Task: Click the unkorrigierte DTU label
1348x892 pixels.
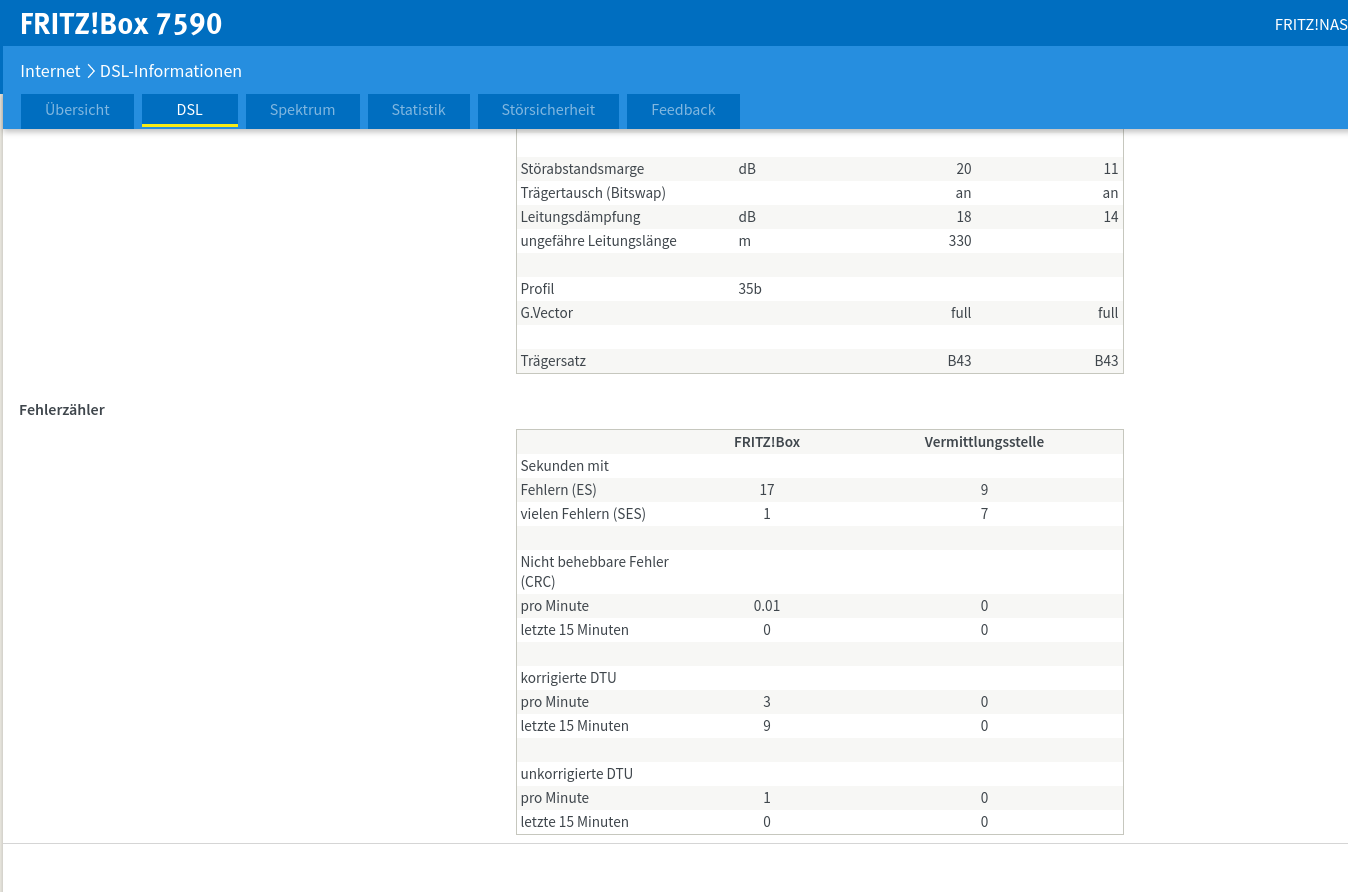Action: [577, 774]
